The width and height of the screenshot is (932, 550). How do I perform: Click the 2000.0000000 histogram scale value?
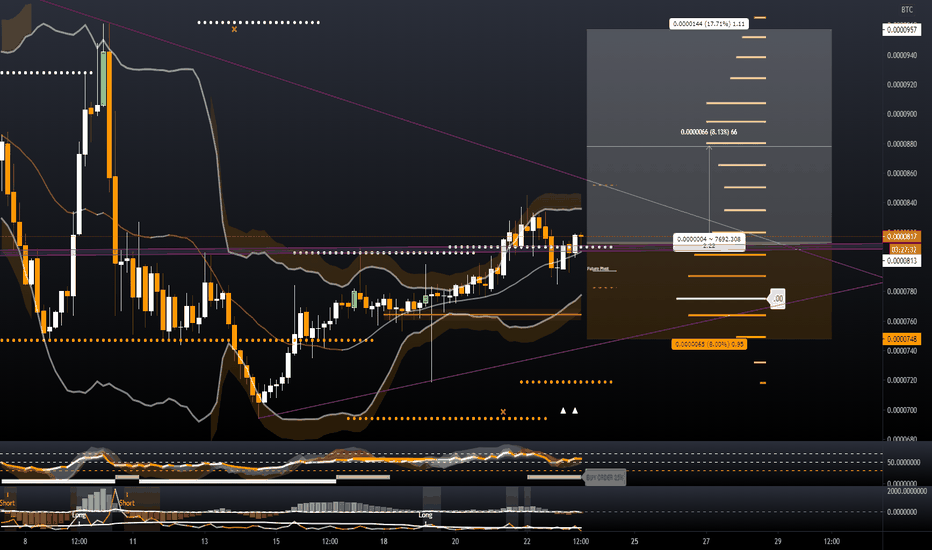(906, 491)
